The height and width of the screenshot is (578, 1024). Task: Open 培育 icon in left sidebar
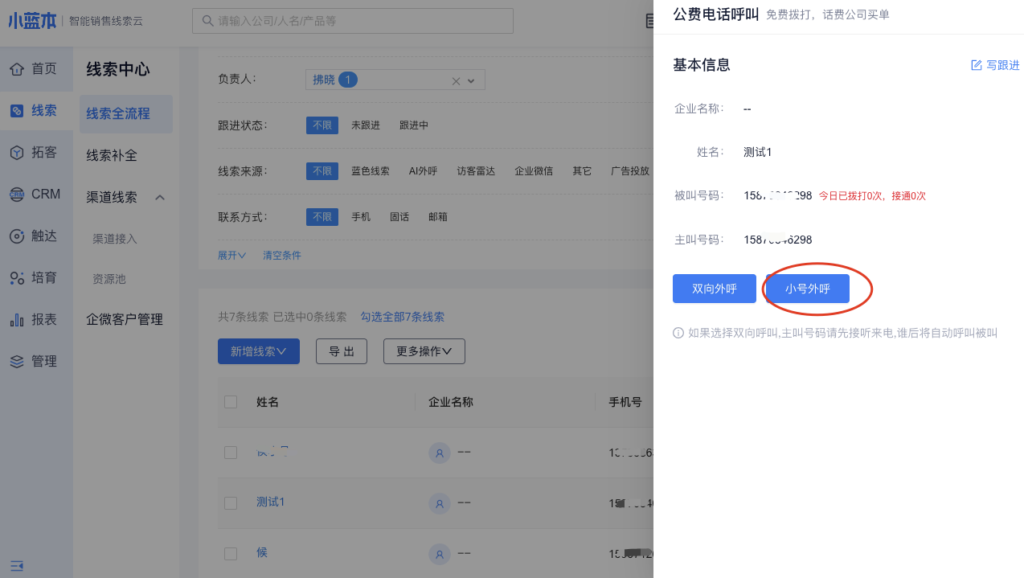[x=17, y=278]
